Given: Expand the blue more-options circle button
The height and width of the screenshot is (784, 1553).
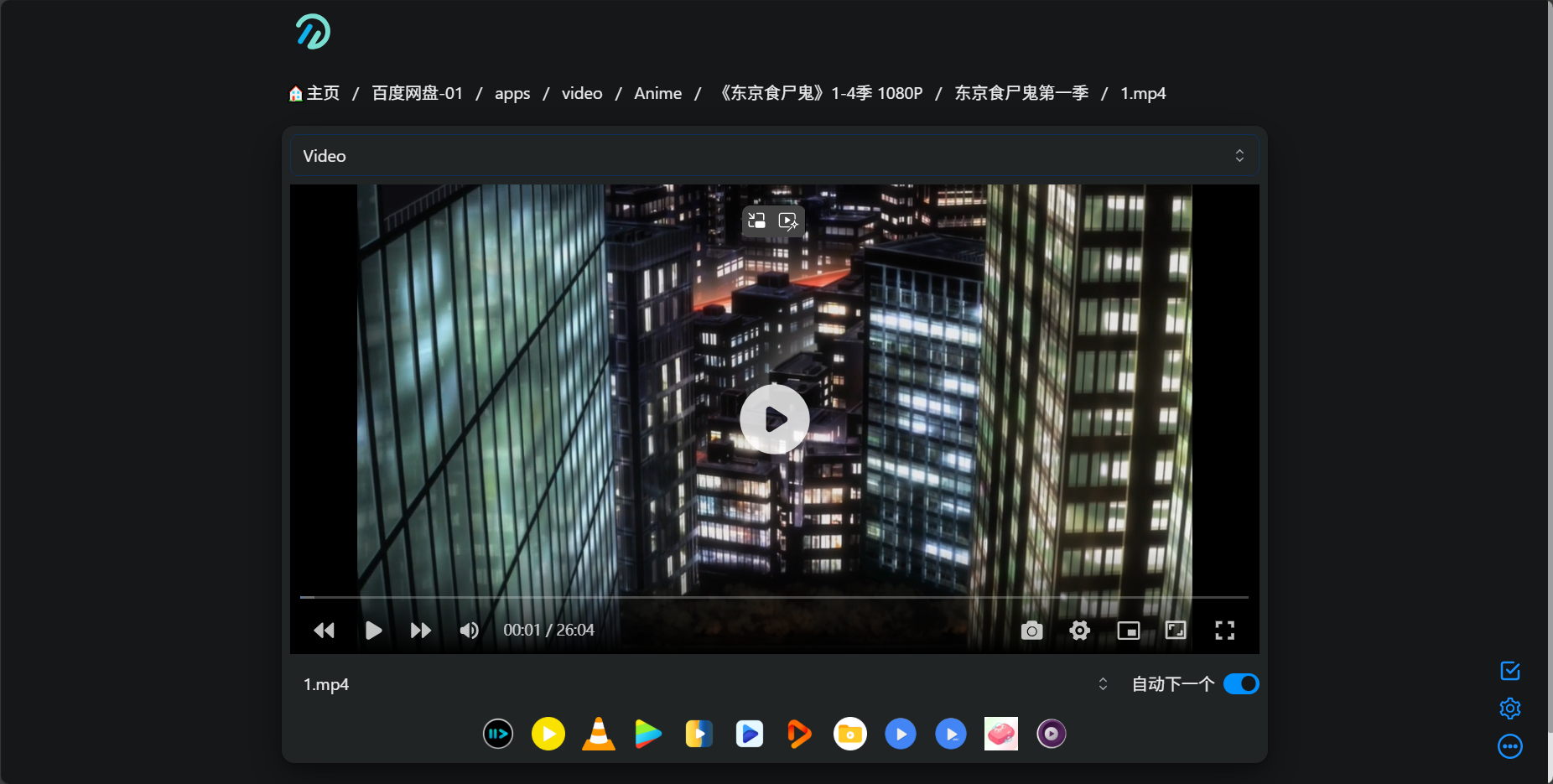Looking at the screenshot, I should click(x=1510, y=746).
